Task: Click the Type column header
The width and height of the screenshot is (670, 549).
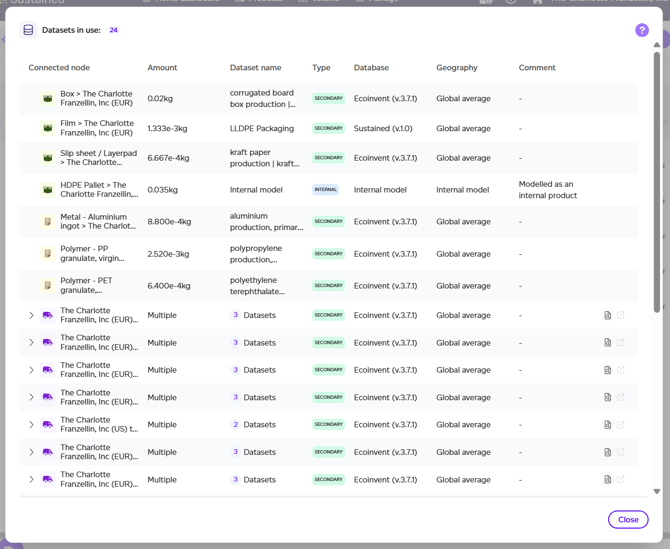Action: pyautogui.click(x=321, y=68)
